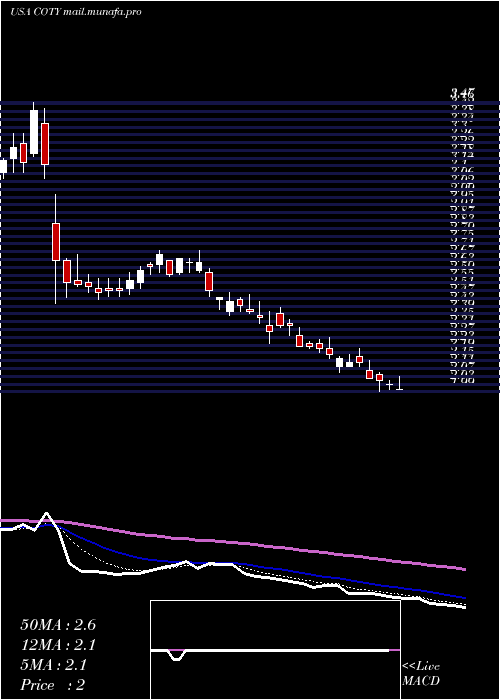Click the top price axis label 3.46

click(462, 94)
